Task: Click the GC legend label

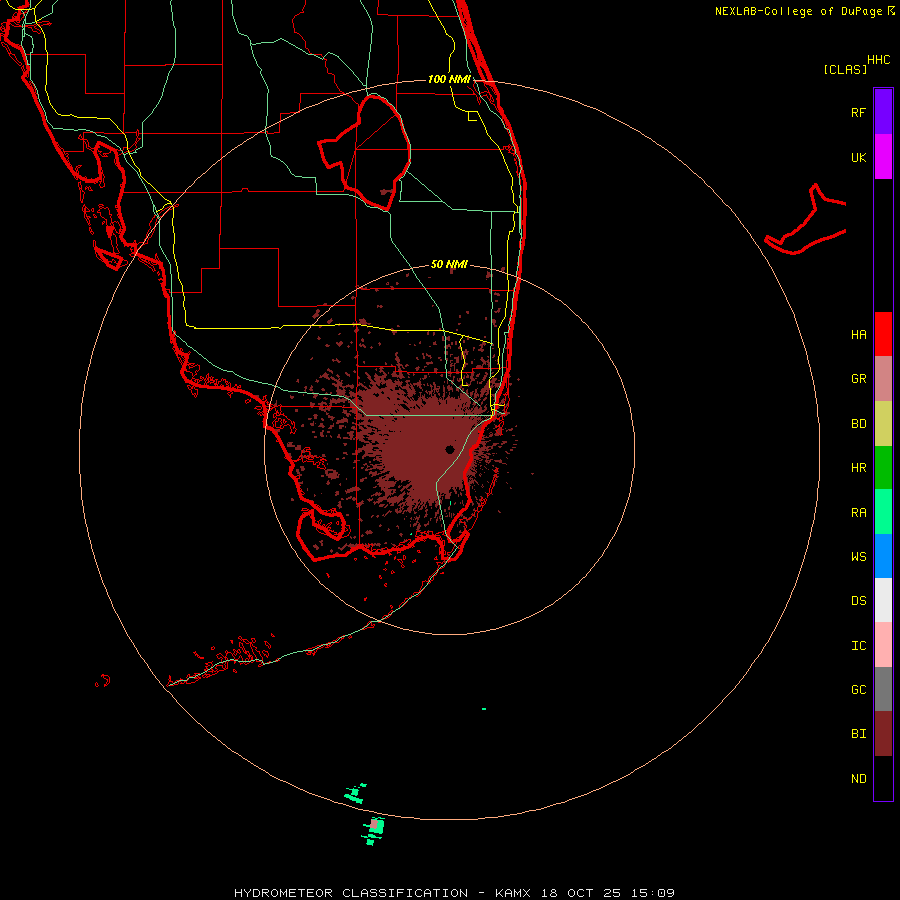Action: (x=858, y=689)
